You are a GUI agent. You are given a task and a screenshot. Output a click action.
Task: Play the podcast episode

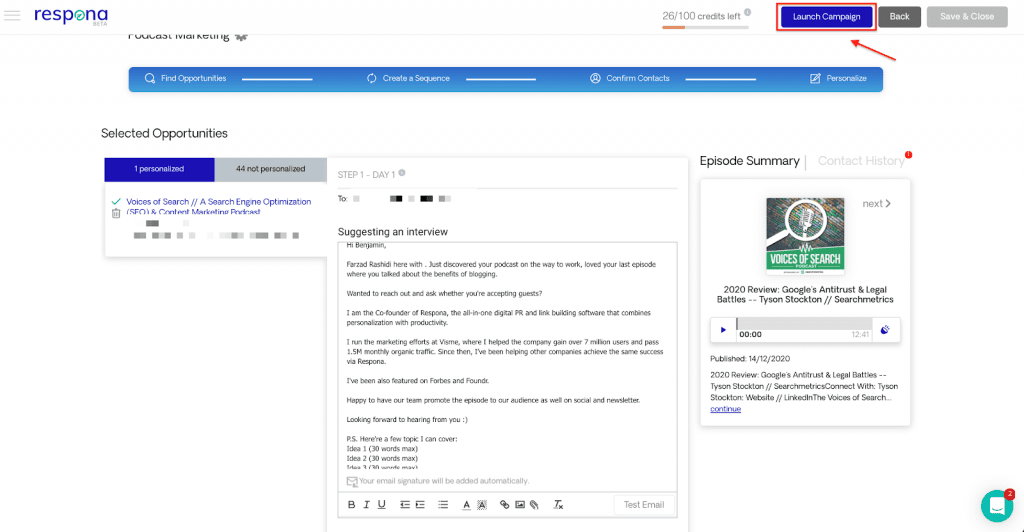tap(723, 330)
